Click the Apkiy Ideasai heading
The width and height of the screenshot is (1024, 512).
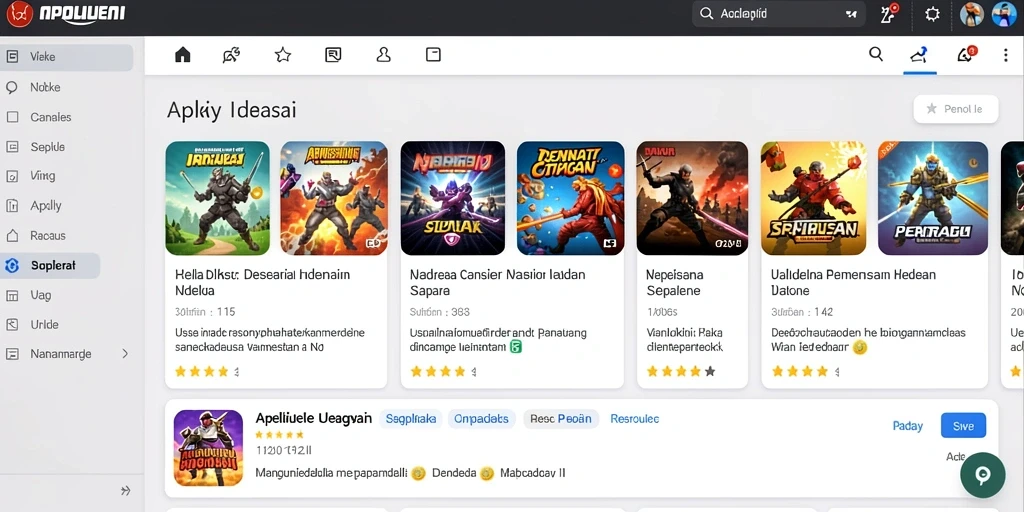point(232,110)
